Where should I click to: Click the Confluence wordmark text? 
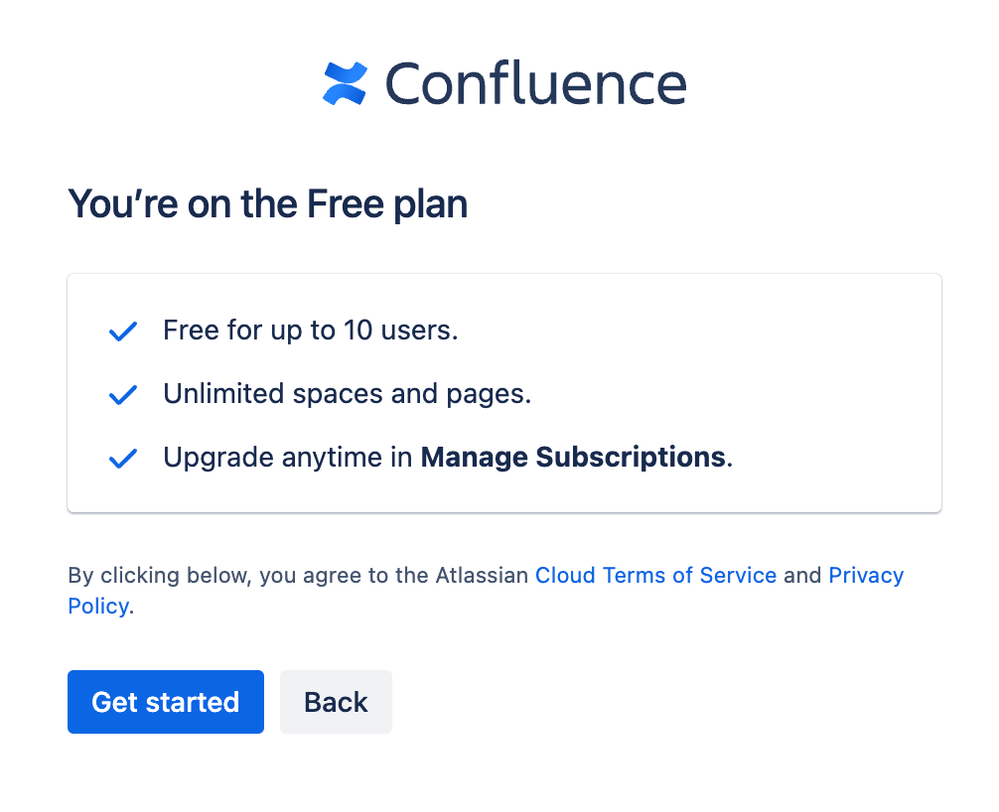[536, 83]
